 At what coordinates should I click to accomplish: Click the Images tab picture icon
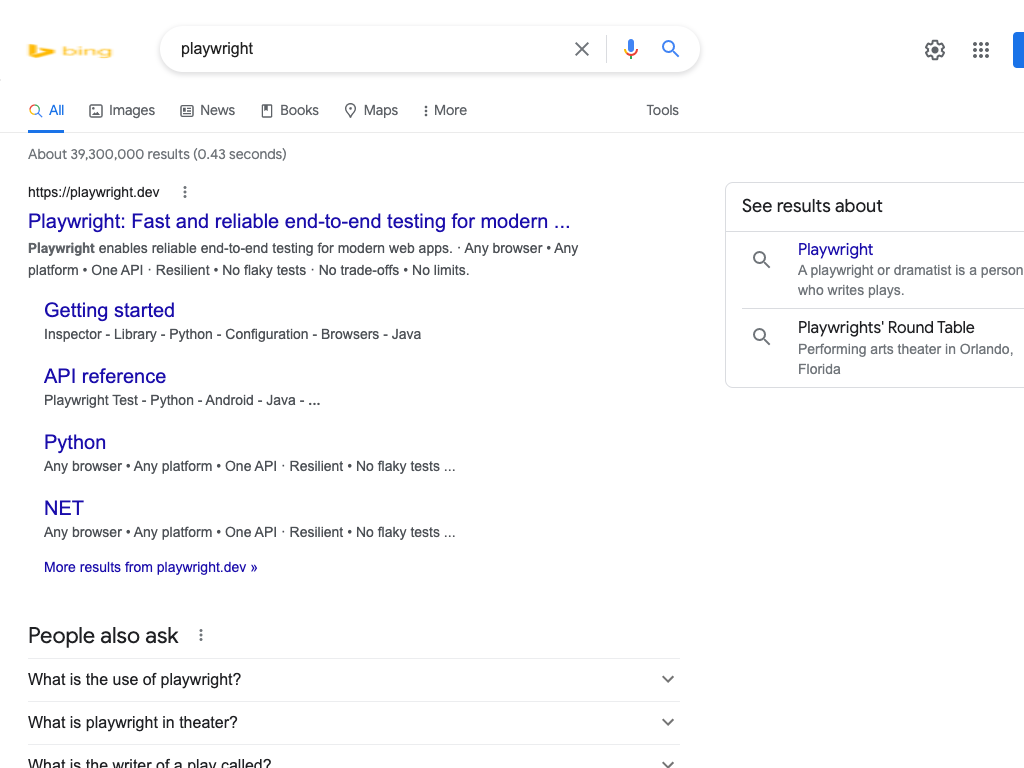[96, 111]
